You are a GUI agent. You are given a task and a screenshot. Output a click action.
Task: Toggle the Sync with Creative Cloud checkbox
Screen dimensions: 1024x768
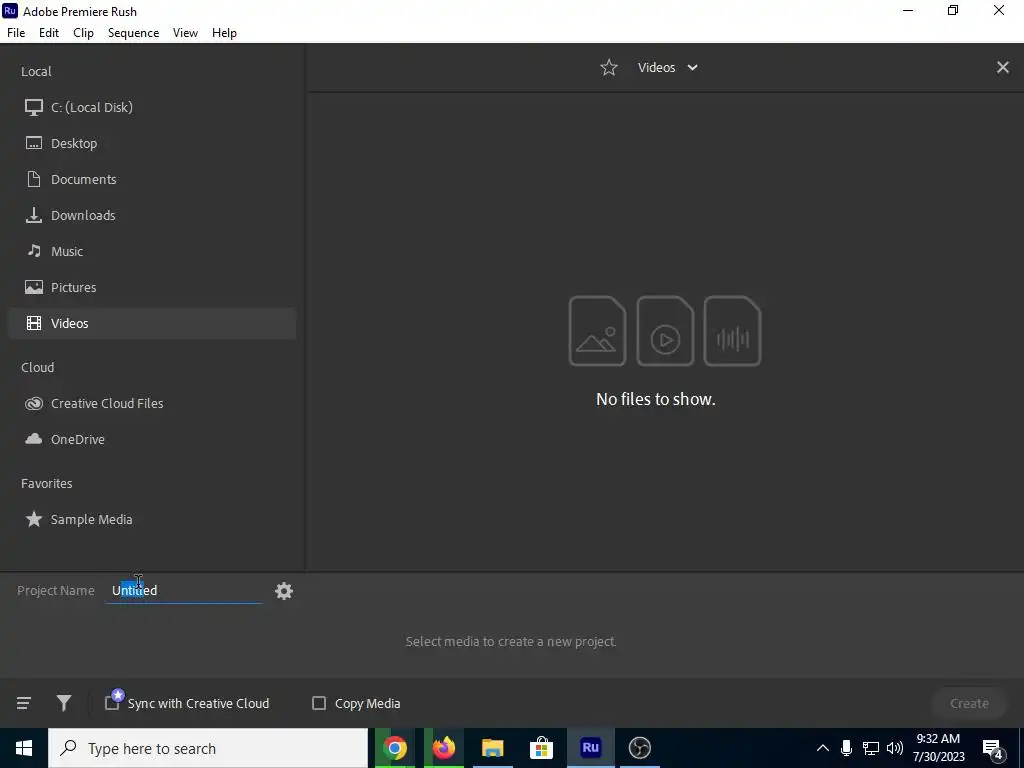coord(112,703)
